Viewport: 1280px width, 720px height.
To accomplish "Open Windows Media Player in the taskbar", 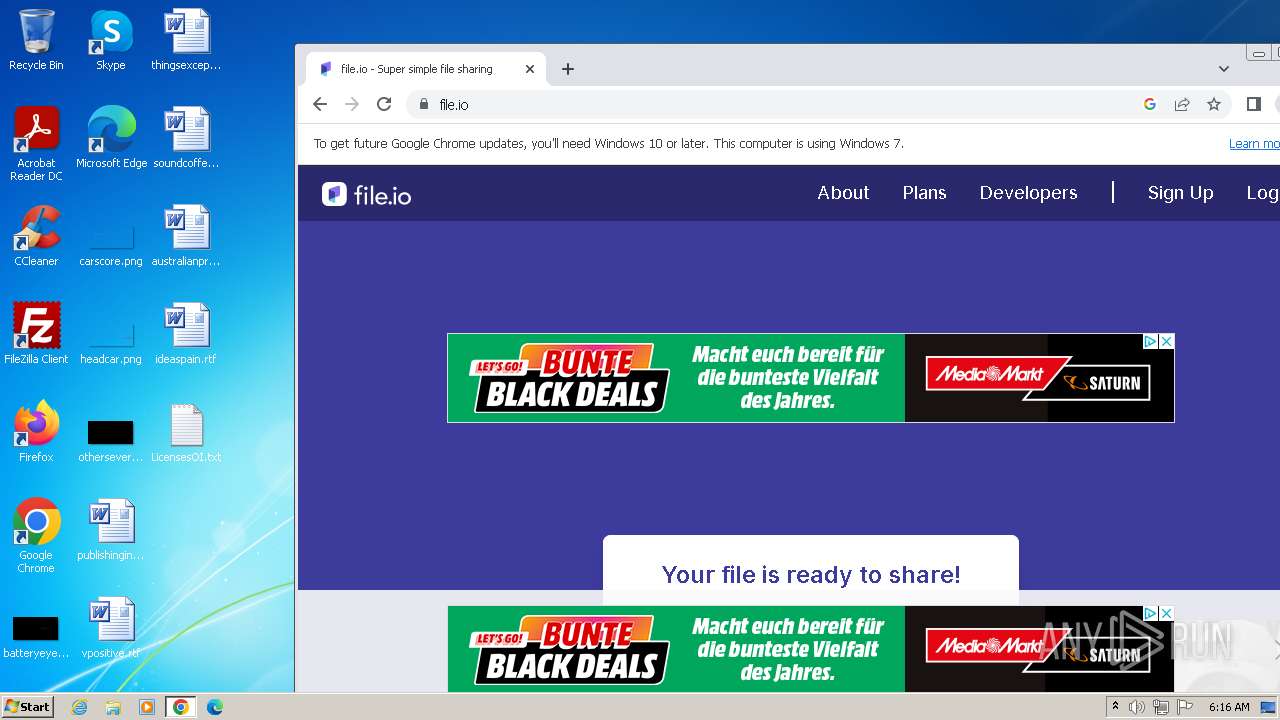I will pos(147,707).
